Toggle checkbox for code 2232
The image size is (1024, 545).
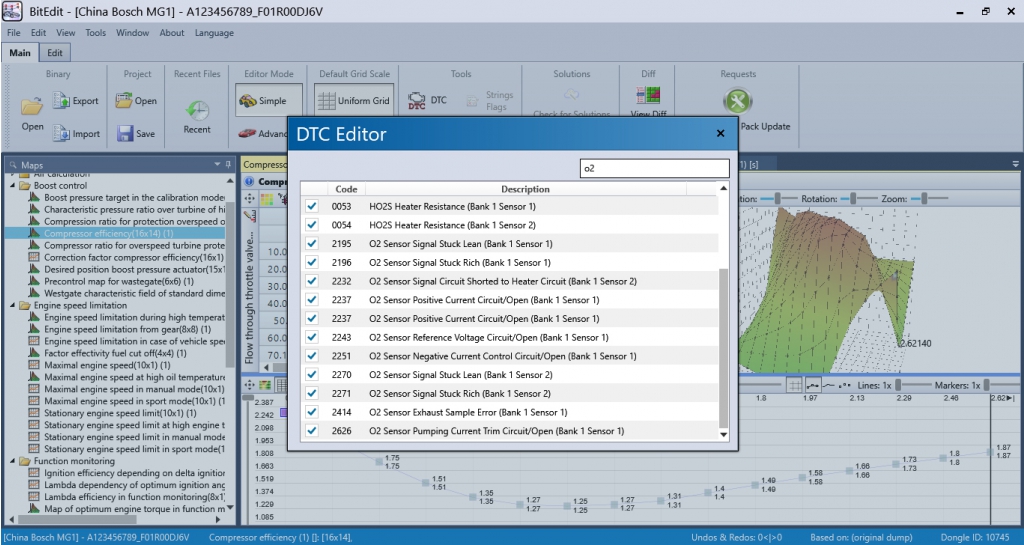pyautogui.click(x=312, y=281)
